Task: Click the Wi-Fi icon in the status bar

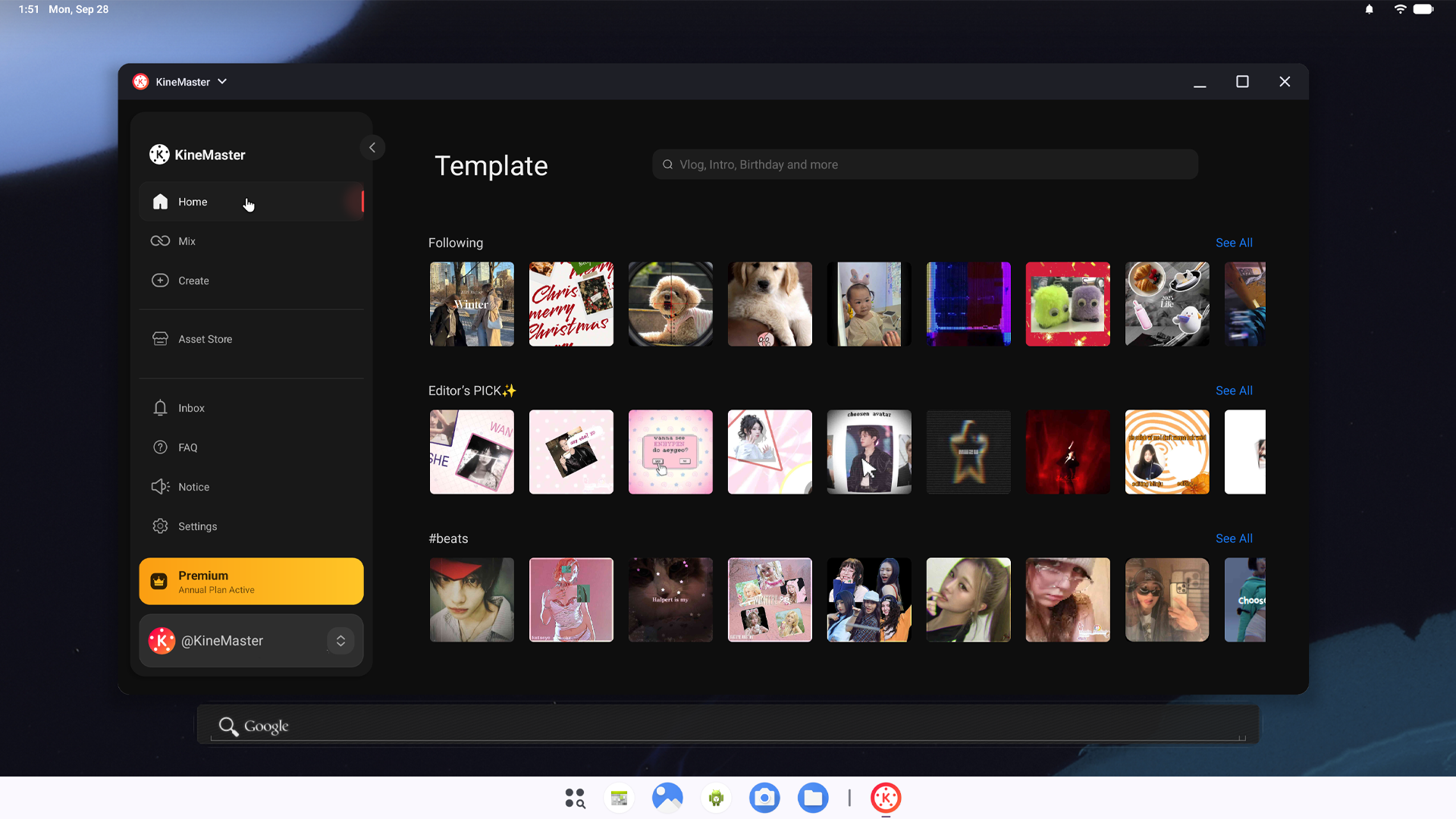Action: click(x=1400, y=9)
